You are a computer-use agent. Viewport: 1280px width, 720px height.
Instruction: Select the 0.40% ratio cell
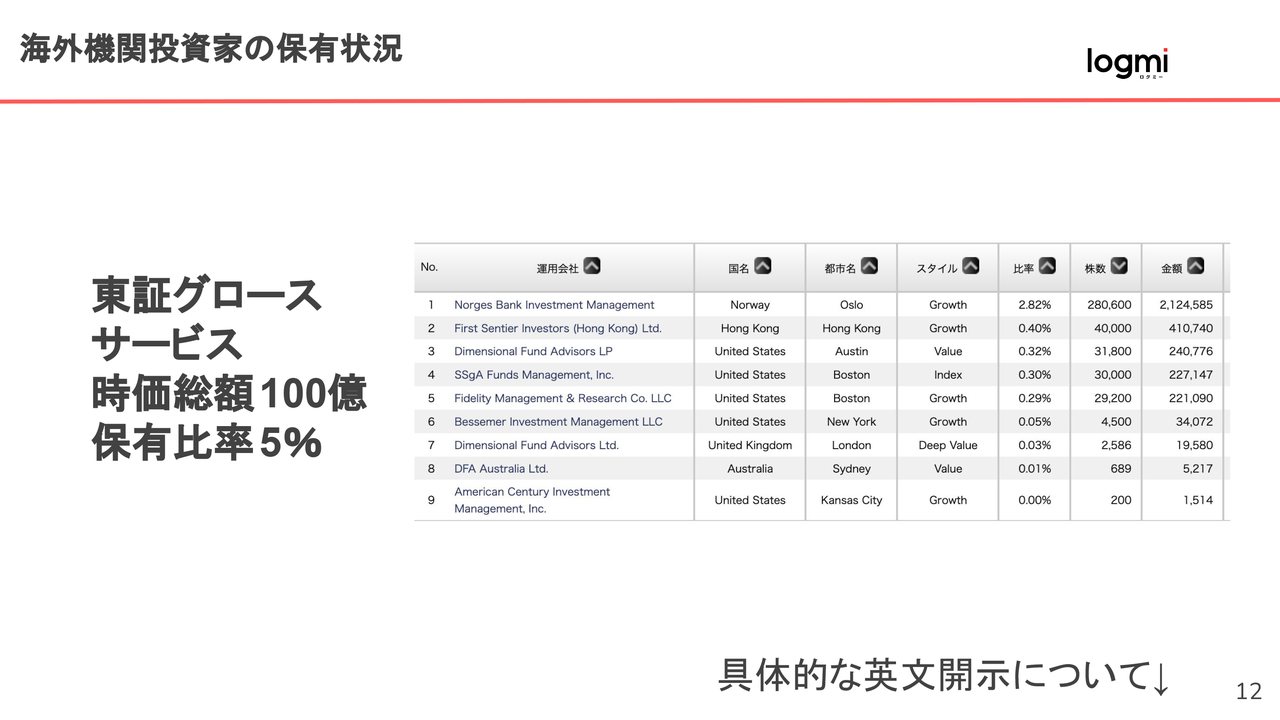point(1035,328)
